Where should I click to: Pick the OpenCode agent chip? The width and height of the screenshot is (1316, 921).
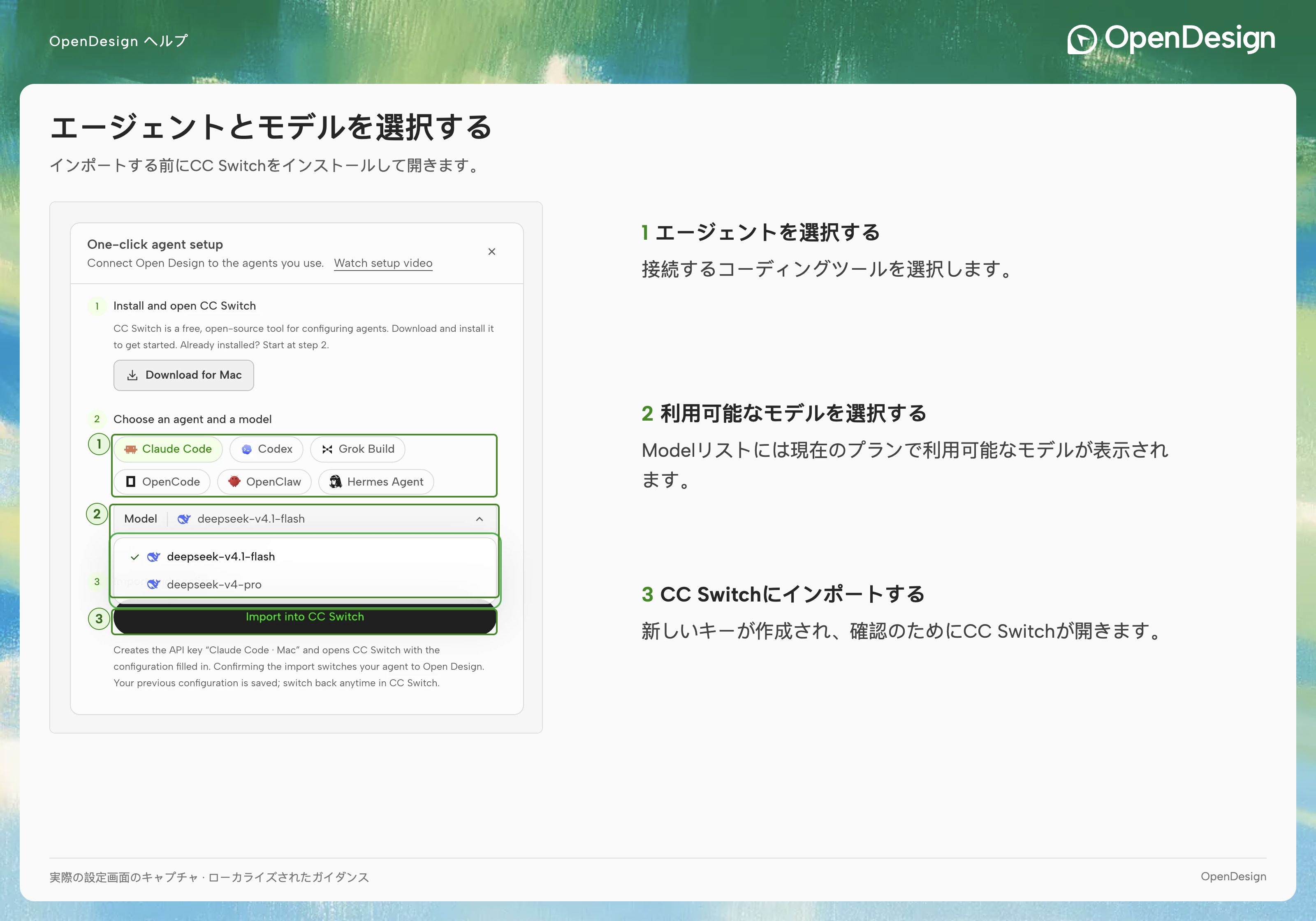tap(162, 481)
